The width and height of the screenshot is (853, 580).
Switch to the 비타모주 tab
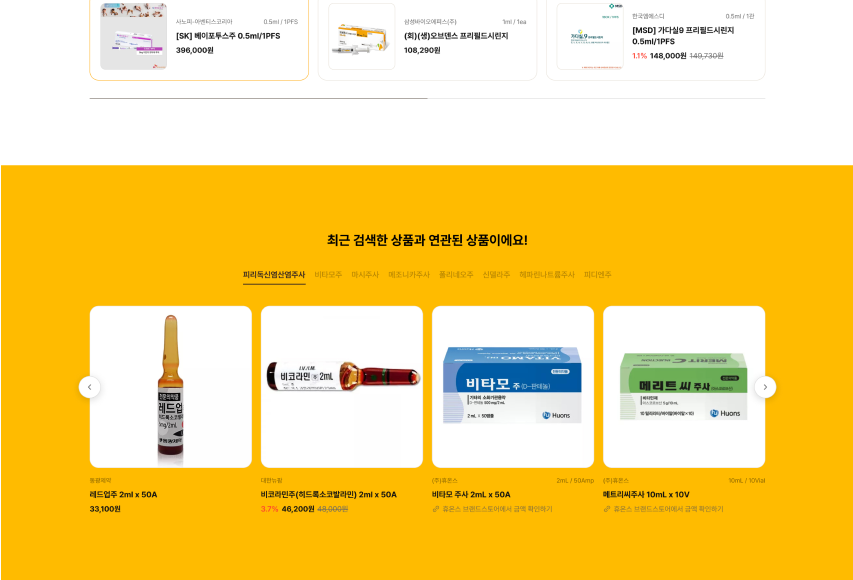pos(329,275)
